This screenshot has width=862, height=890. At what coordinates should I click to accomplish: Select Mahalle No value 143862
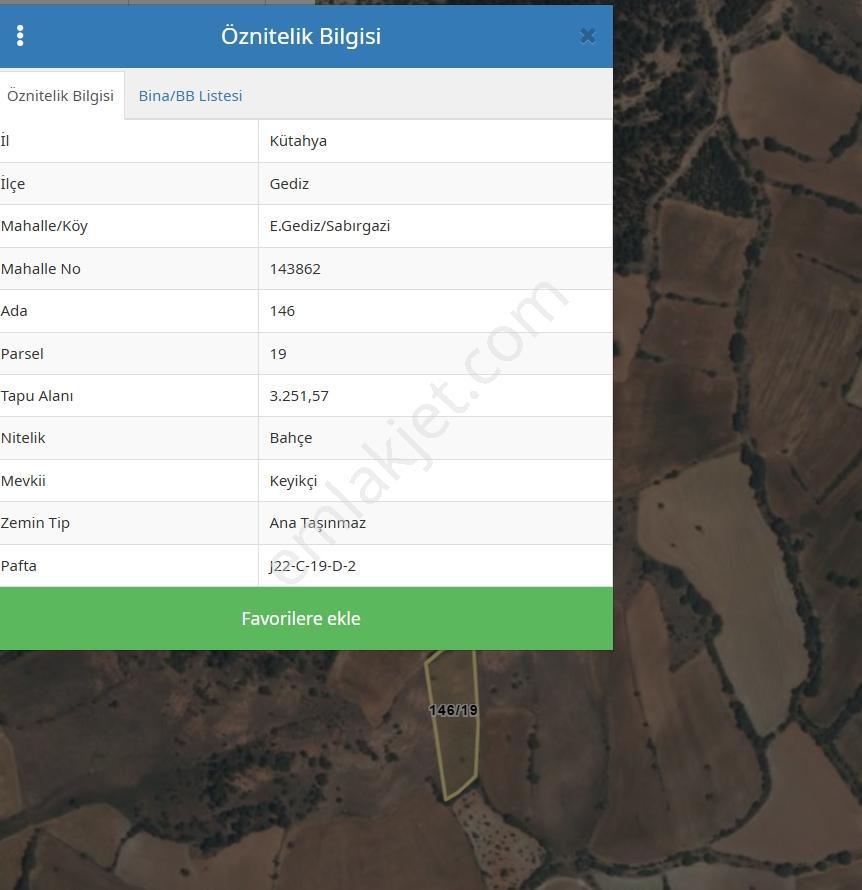(x=295, y=268)
